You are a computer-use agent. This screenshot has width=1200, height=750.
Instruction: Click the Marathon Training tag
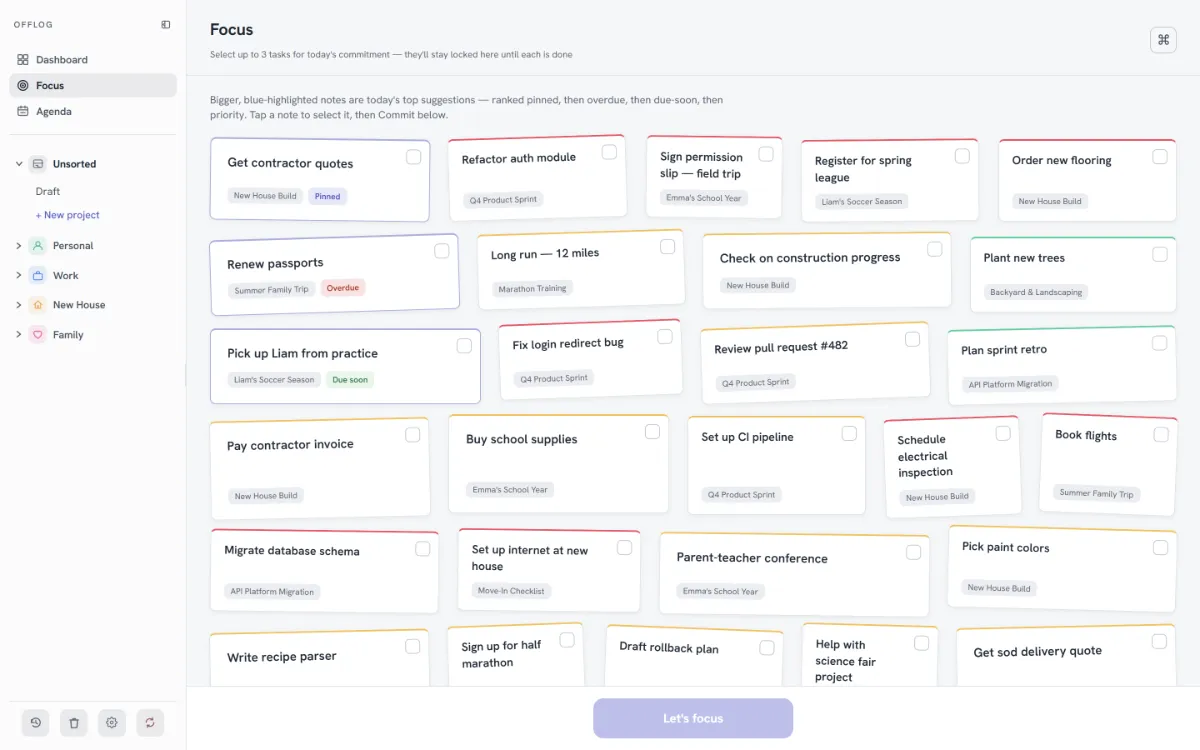pos(533,289)
